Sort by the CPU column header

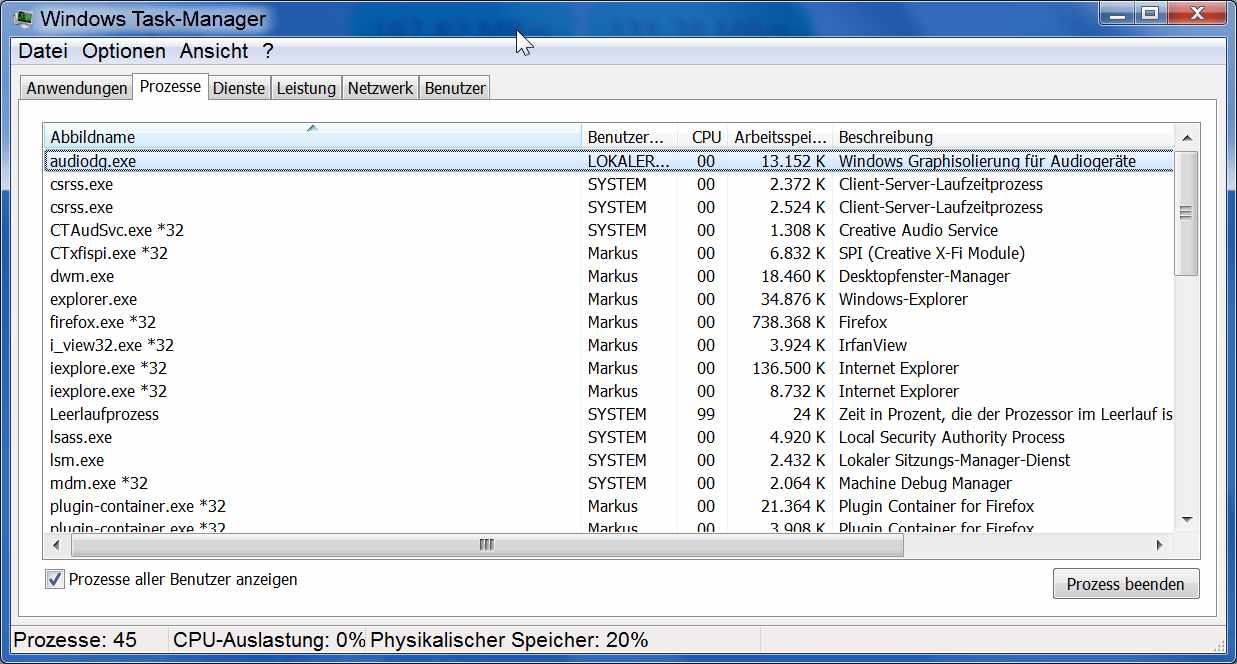702,137
